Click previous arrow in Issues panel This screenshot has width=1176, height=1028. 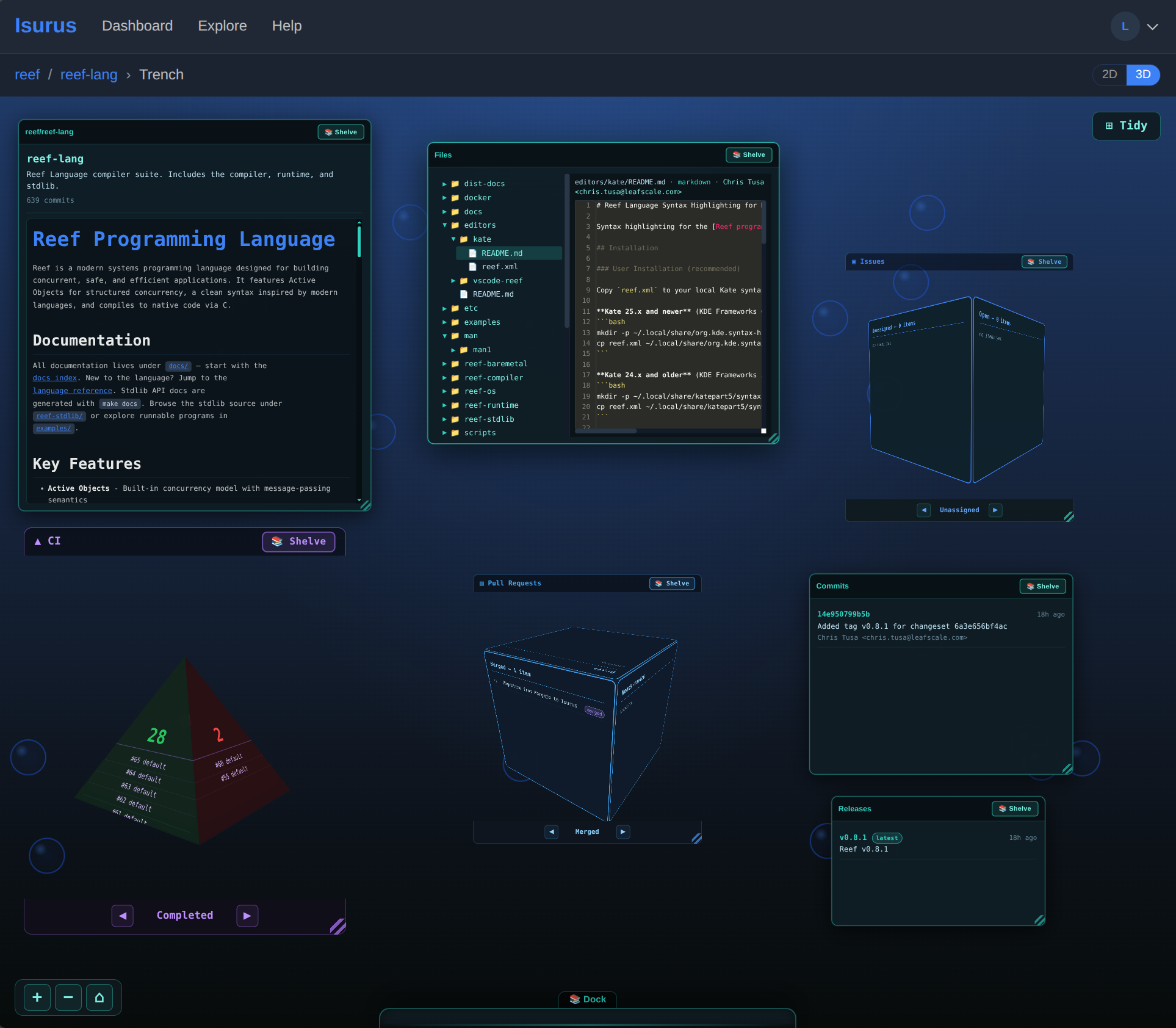coord(924,510)
